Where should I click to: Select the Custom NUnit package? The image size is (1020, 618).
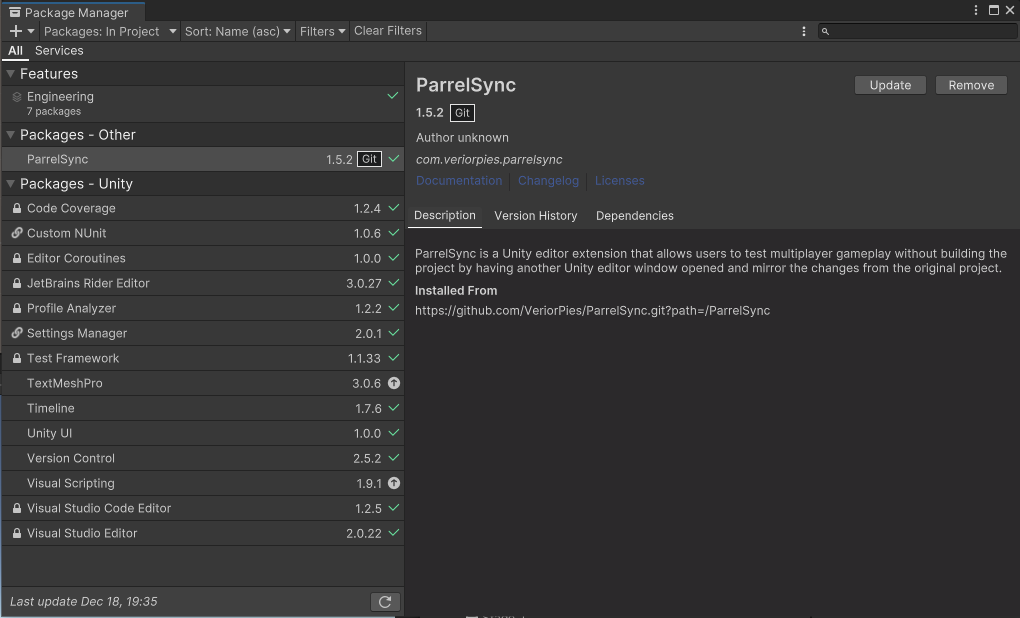coord(203,233)
